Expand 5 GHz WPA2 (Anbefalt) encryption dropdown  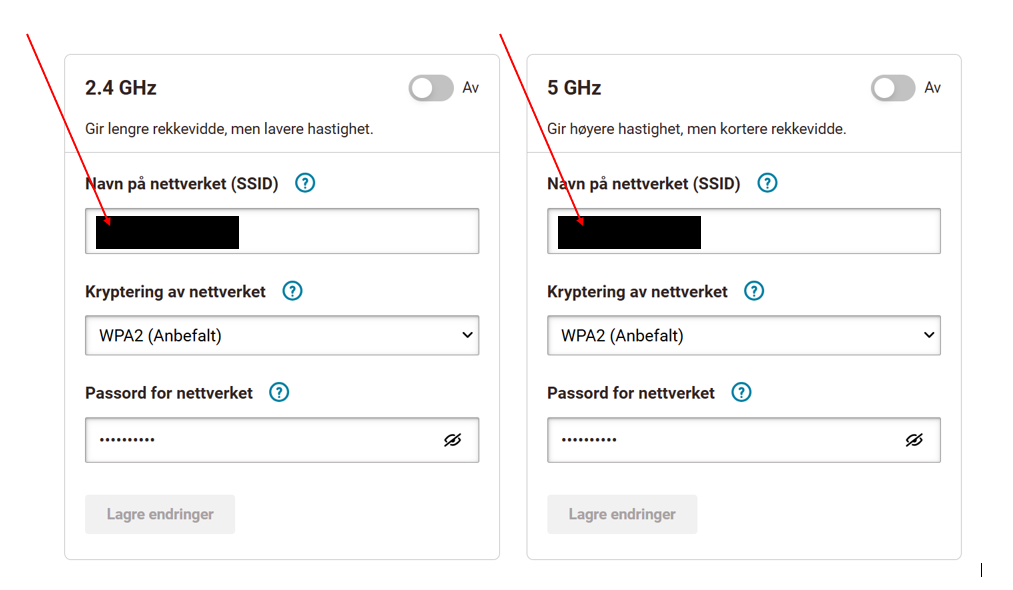tap(744, 335)
